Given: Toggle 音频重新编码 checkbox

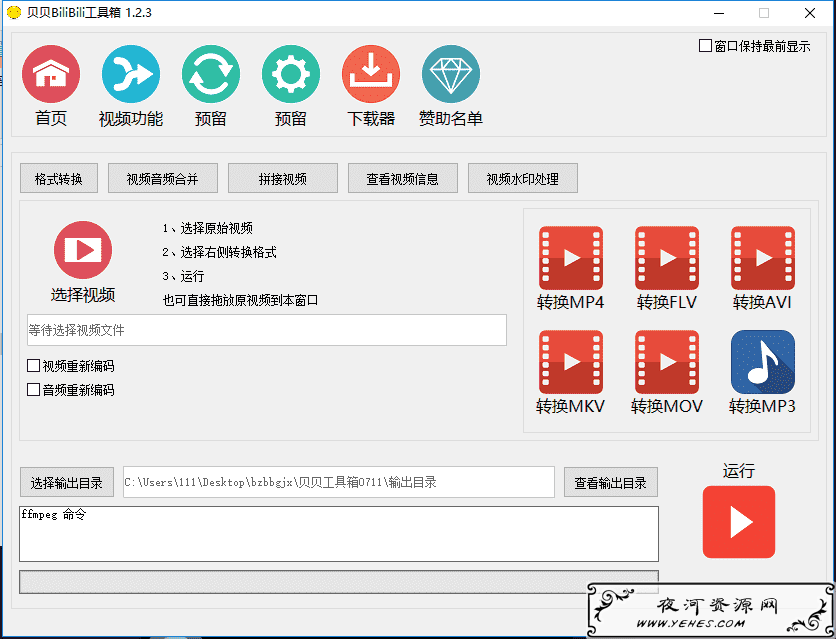Looking at the screenshot, I should pyautogui.click(x=33, y=390).
